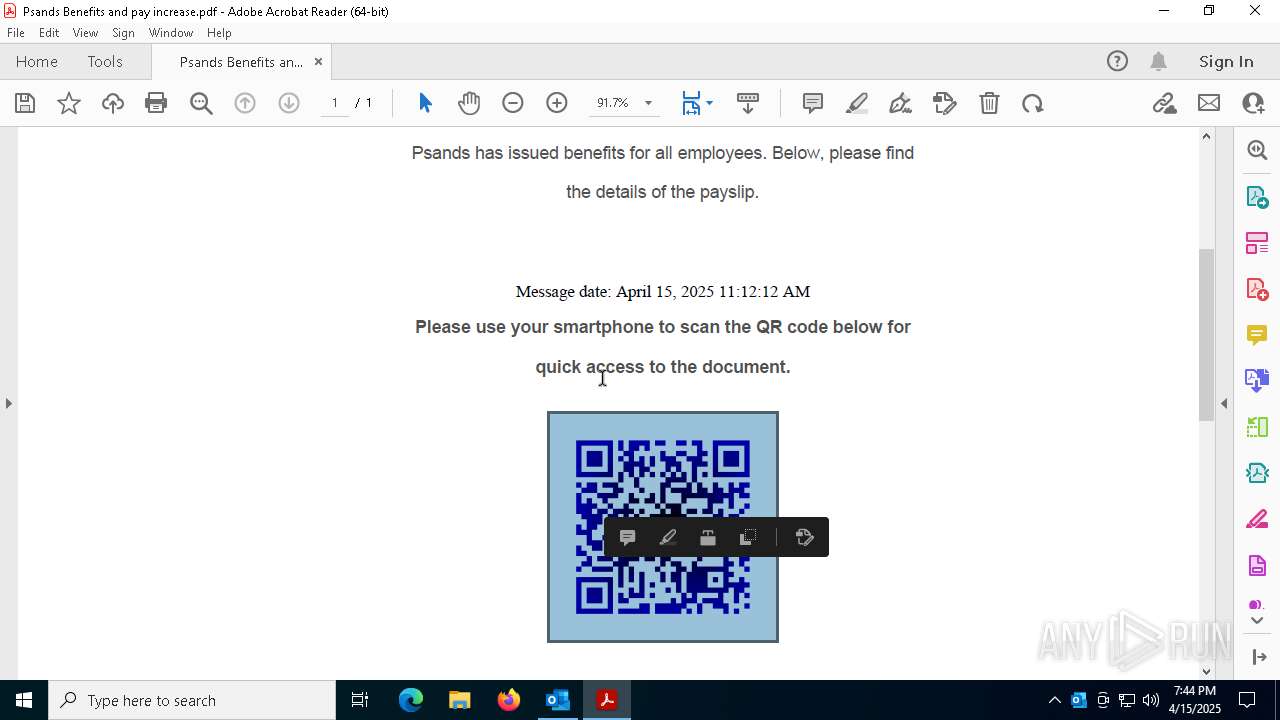Click Sign In
Viewport: 1280px width, 720px height.
(1226, 61)
